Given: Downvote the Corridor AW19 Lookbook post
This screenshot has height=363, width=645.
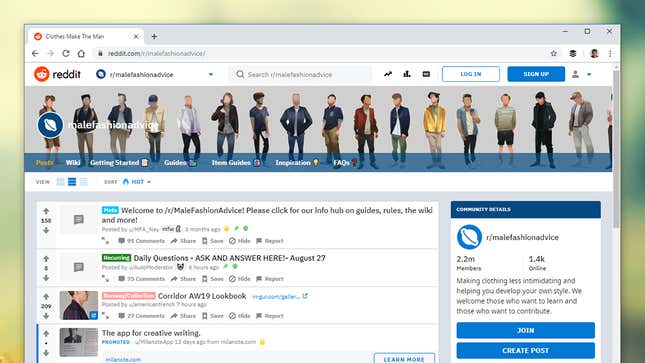Looking at the screenshot, I should coord(46,316).
